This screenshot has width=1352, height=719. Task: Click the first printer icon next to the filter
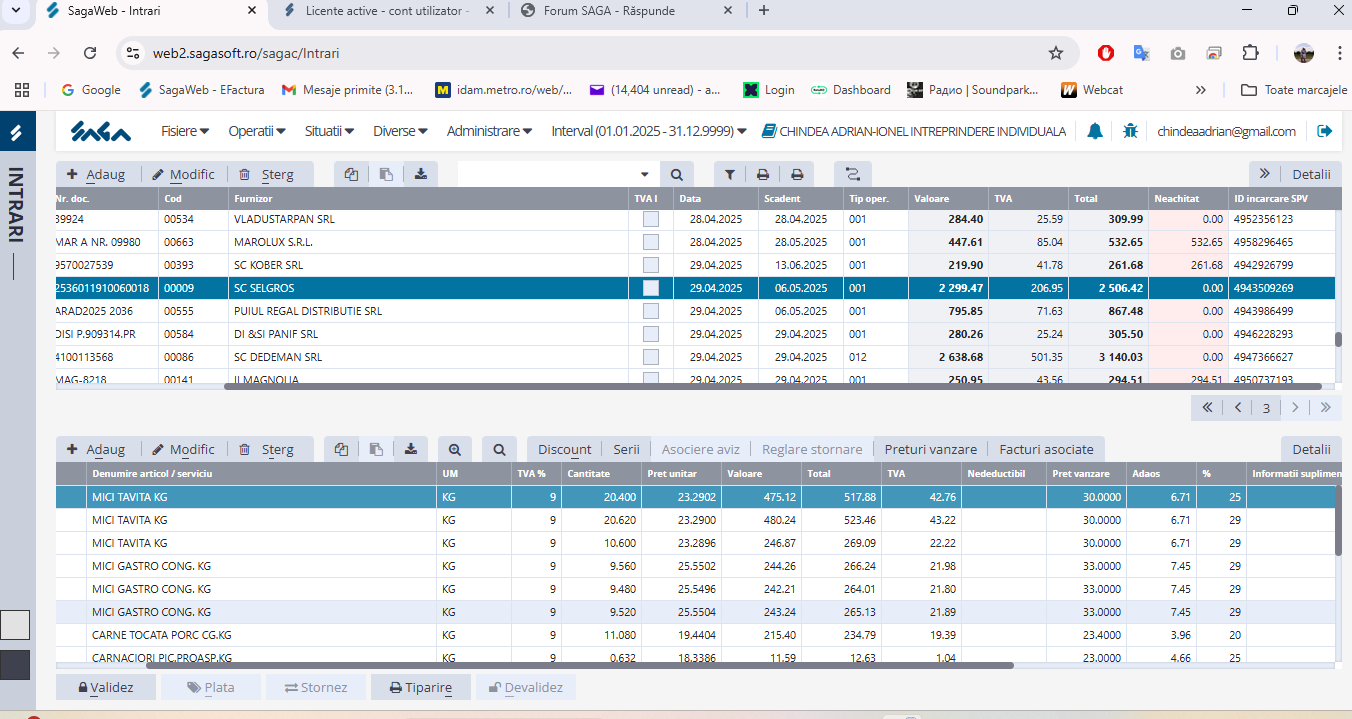(763, 174)
